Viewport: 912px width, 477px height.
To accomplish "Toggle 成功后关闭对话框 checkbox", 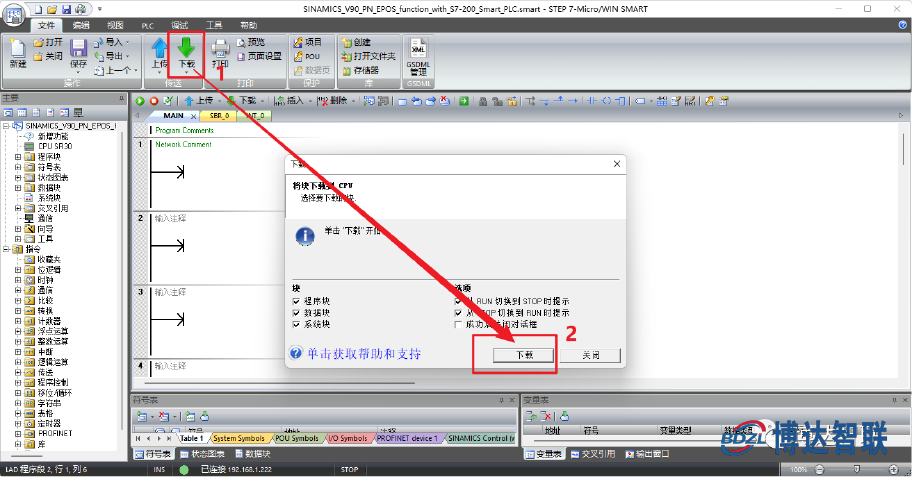I will click(458, 324).
